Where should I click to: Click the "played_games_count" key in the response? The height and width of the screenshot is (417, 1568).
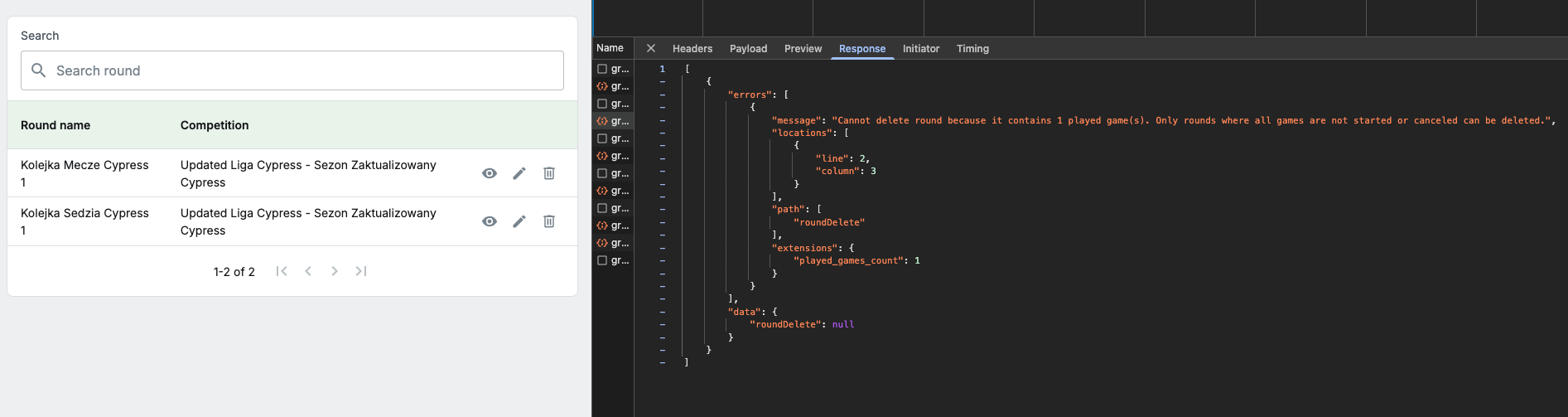coord(848,260)
